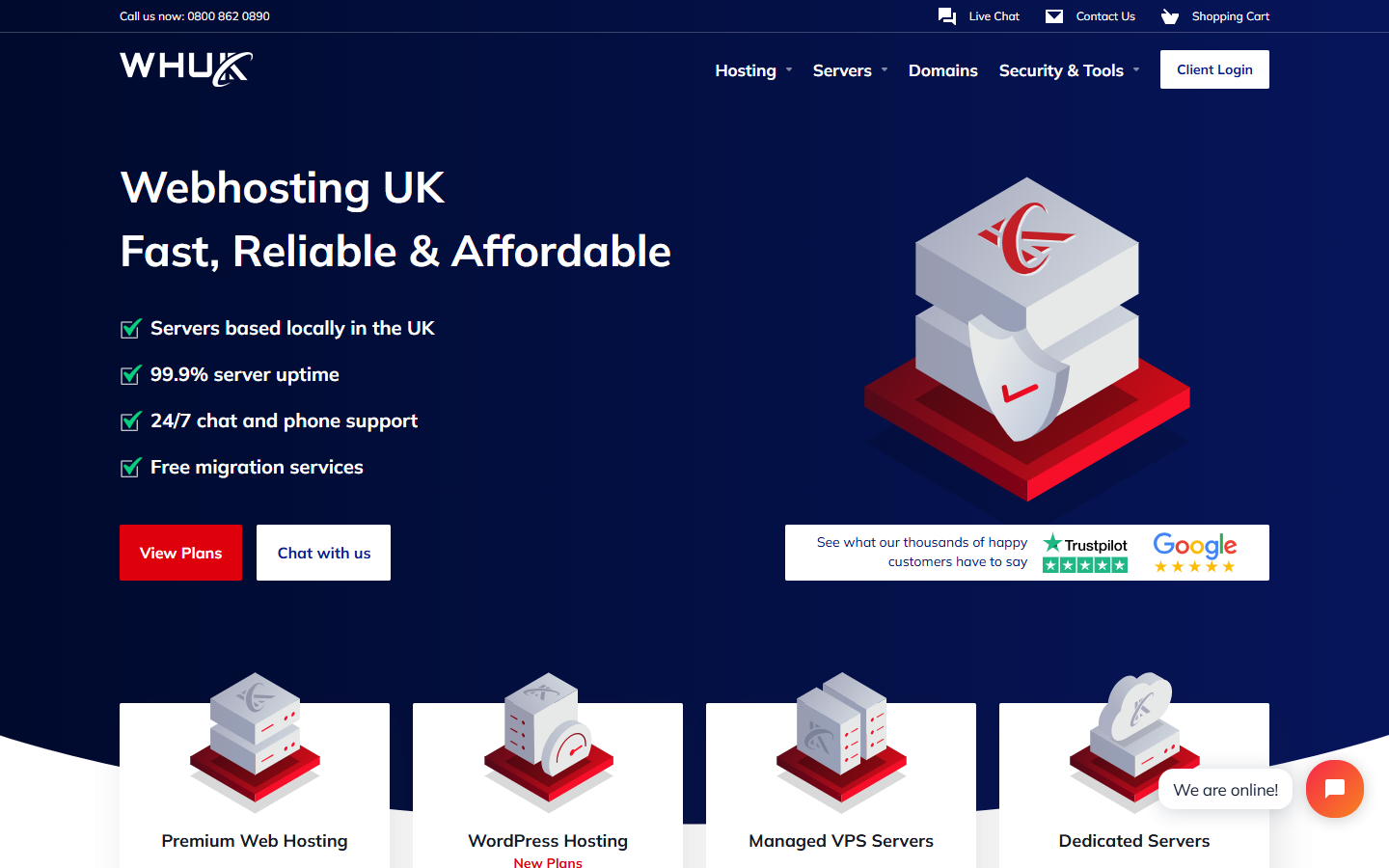Select the Premium Web Hosting server icon
Screen dimensions: 1389x868
coord(255,741)
